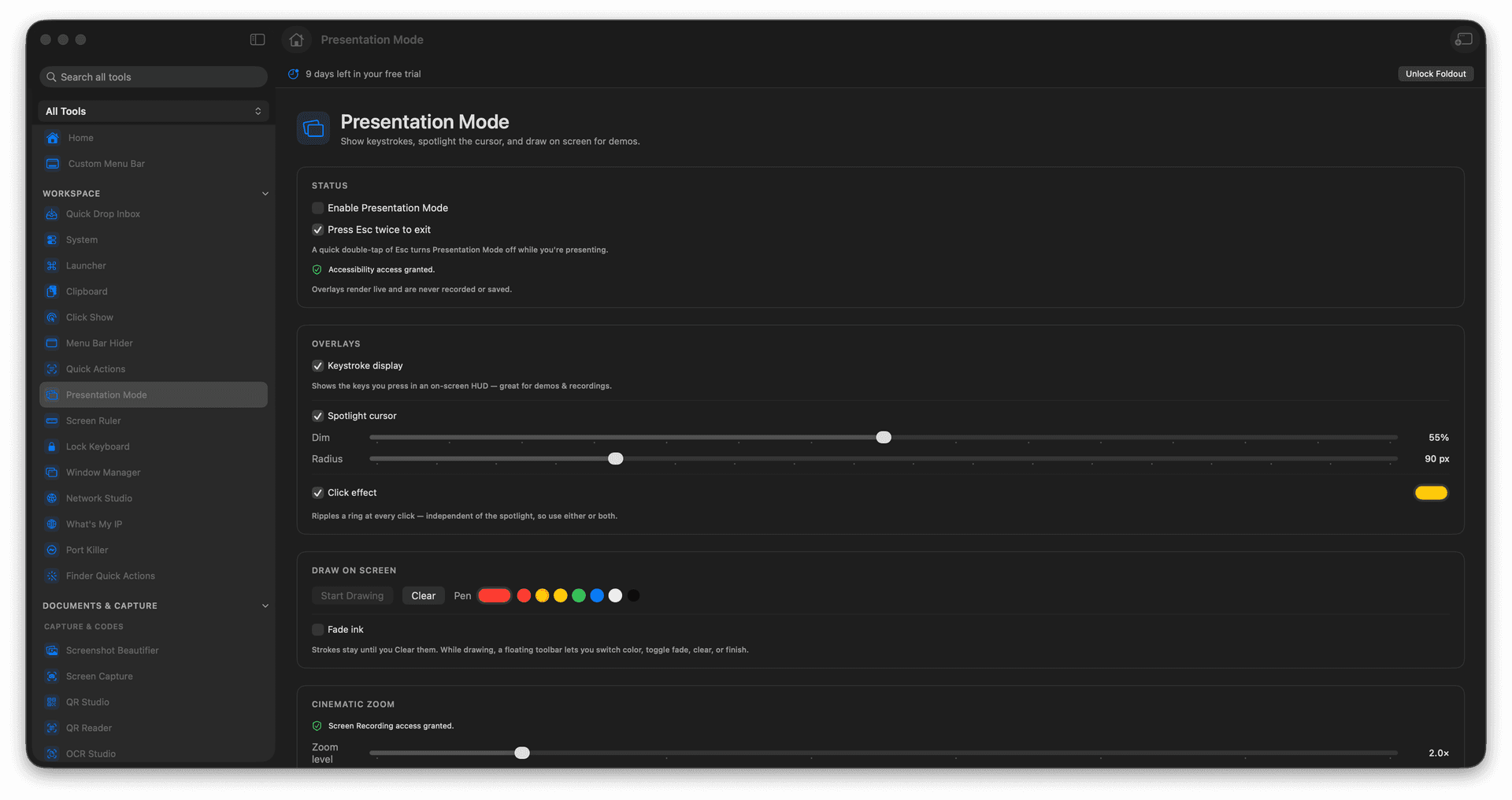The width and height of the screenshot is (1512, 800).
Task: Open Window Manager from sidebar
Action: [154, 472]
